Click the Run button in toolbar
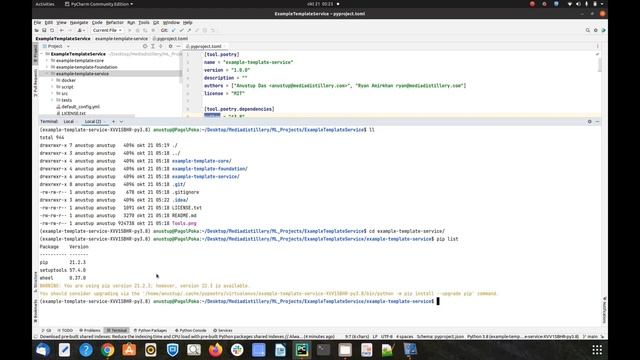This screenshot has width=640, height=360. [129, 30]
